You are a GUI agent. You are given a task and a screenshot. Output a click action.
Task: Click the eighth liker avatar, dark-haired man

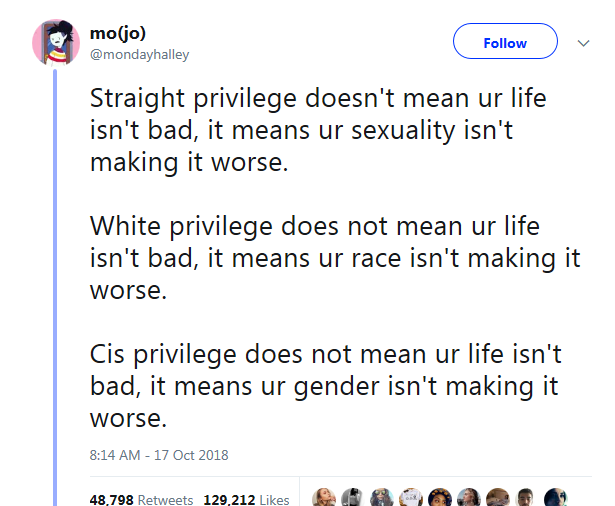click(x=526, y=497)
